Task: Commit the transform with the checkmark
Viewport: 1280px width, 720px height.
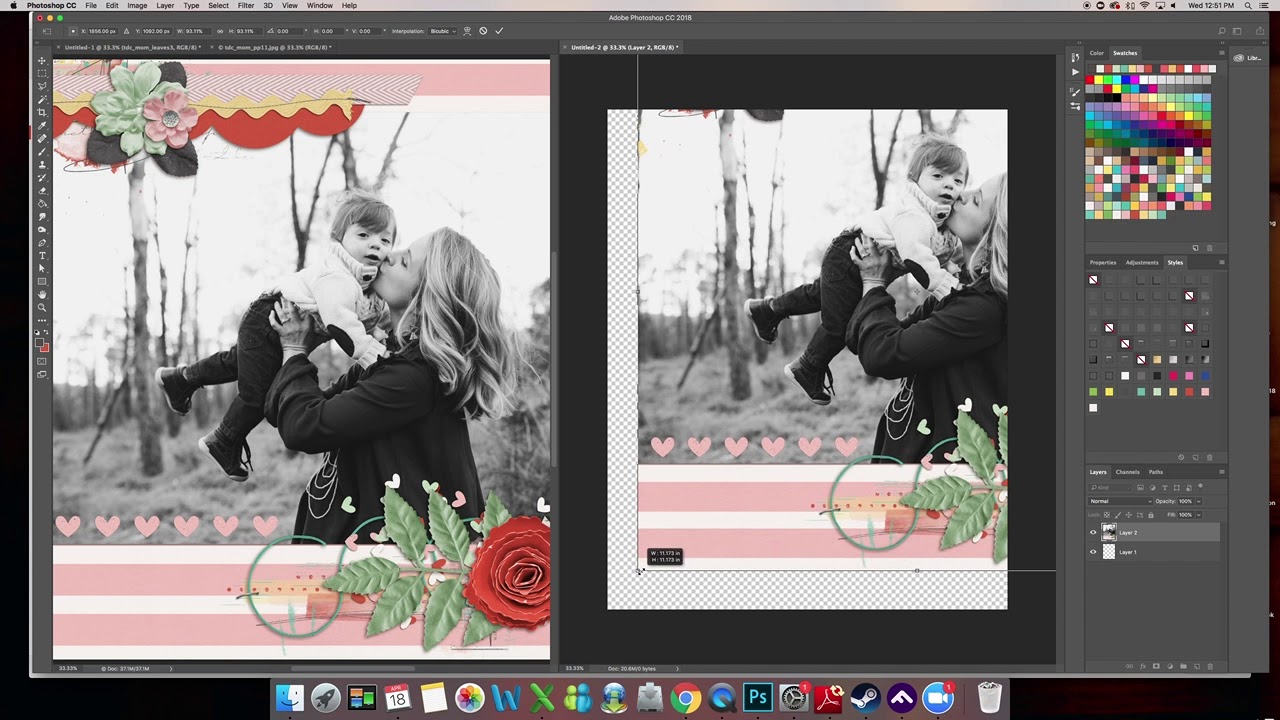Action: click(x=499, y=31)
